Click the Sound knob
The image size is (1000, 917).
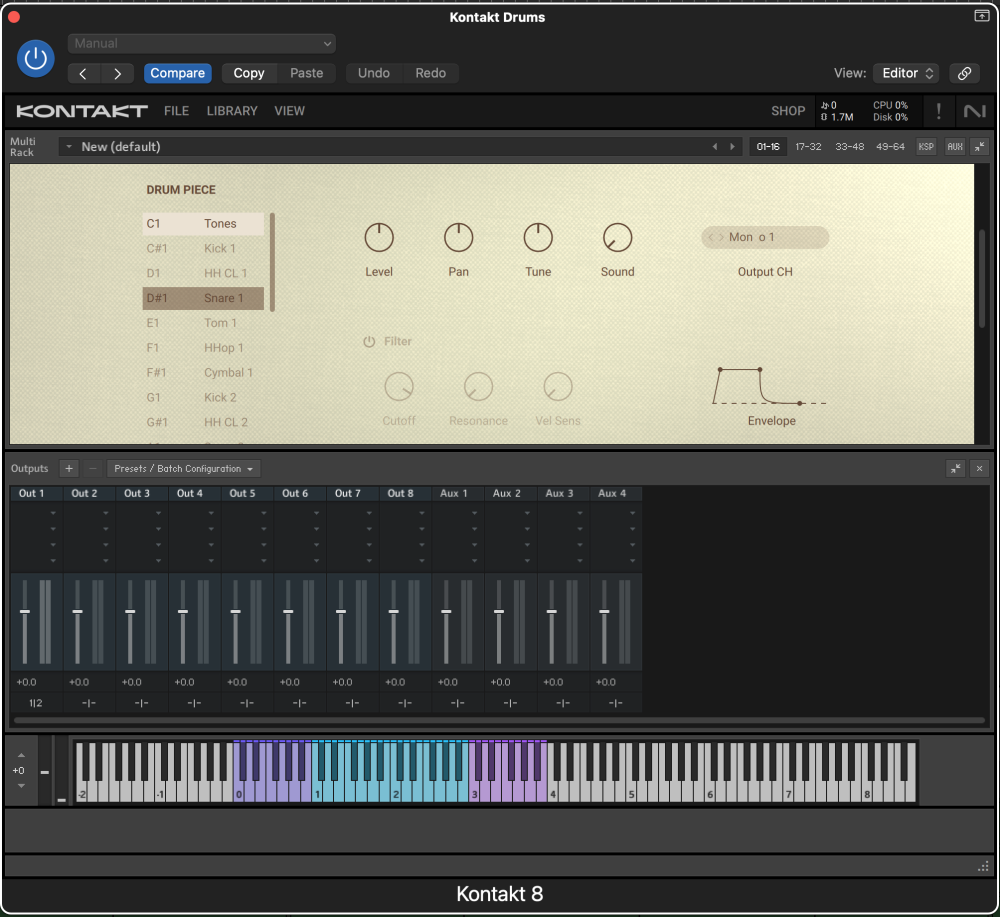tap(617, 238)
